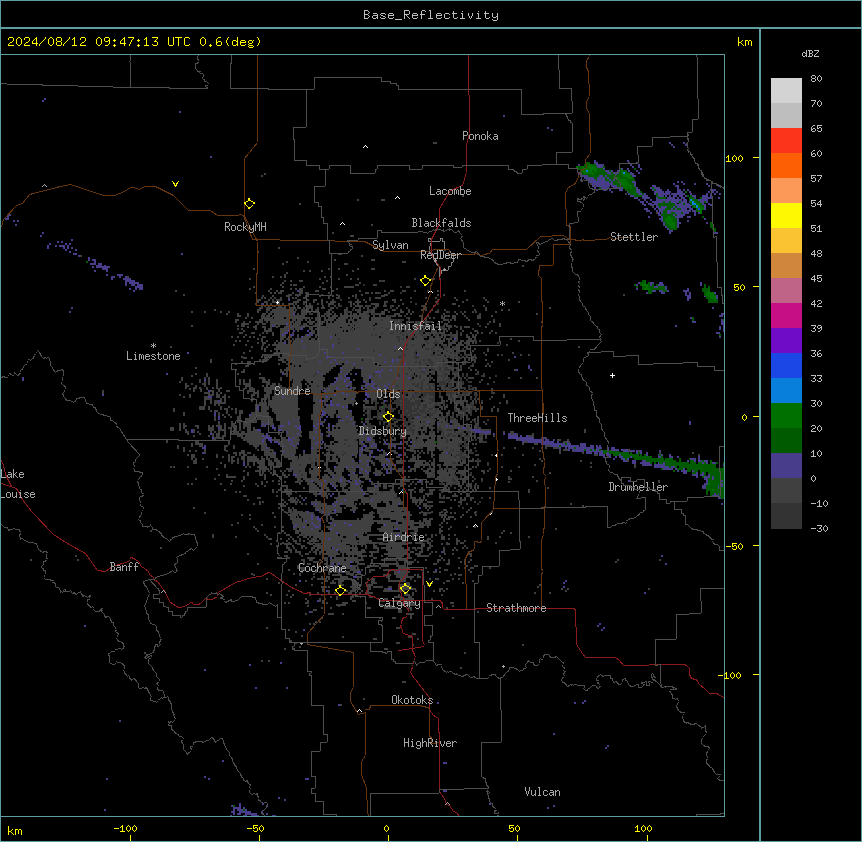Click the dBZ legend heading
The image size is (862, 842).
click(810, 54)
